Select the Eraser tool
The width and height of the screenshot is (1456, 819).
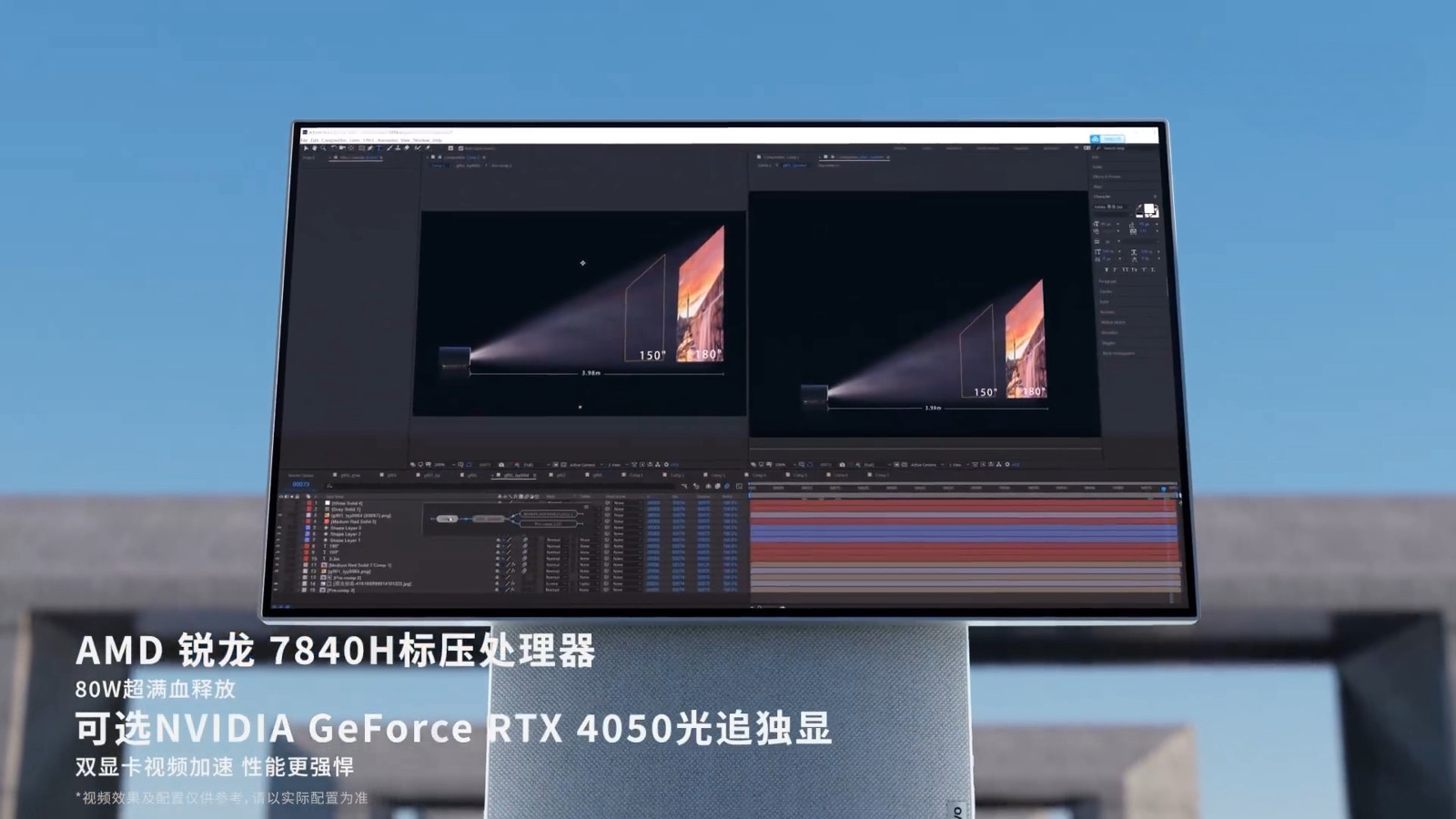tap(406, 148)
